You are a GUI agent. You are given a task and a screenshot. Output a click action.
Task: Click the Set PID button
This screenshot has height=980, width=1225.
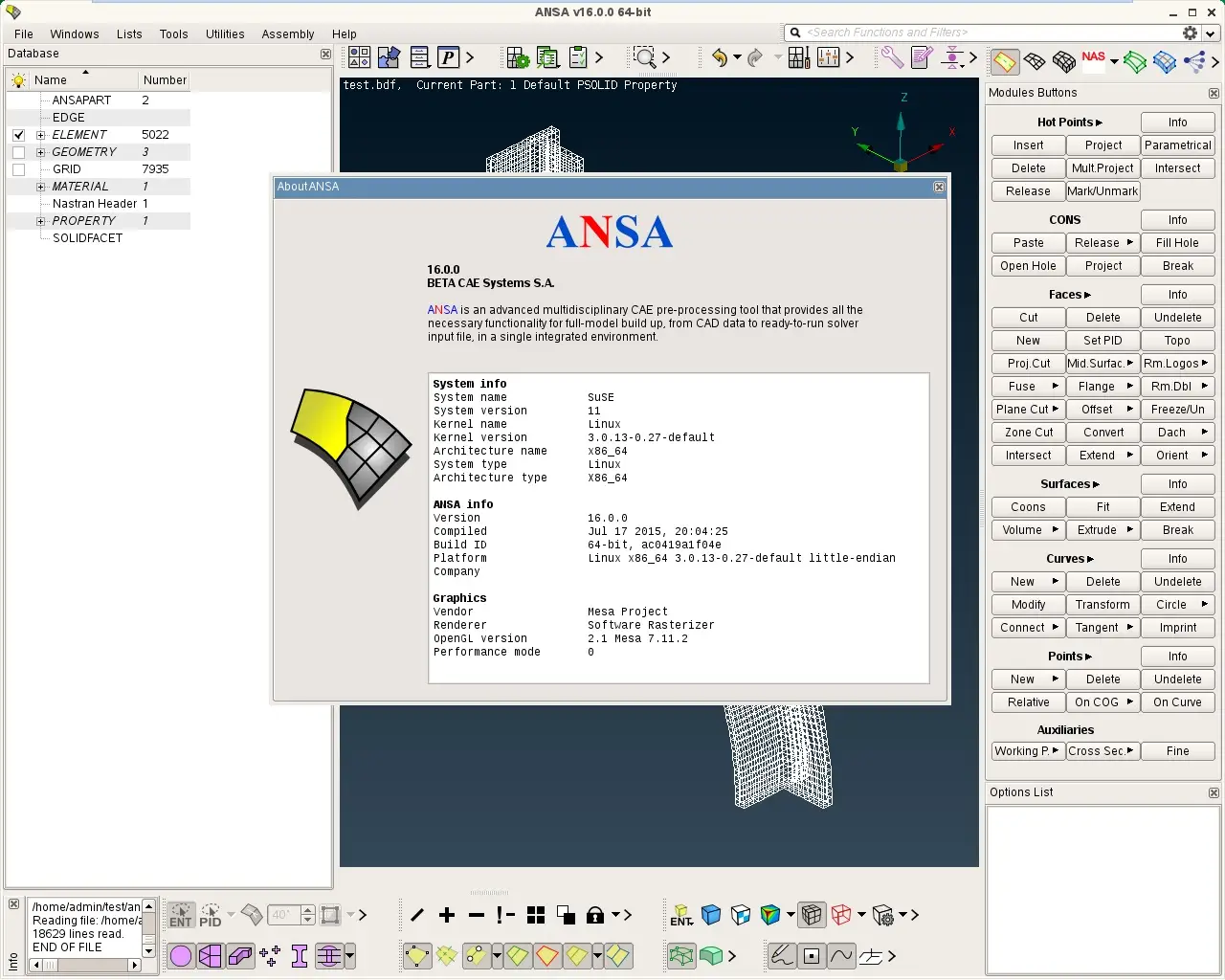[1102, 341]
